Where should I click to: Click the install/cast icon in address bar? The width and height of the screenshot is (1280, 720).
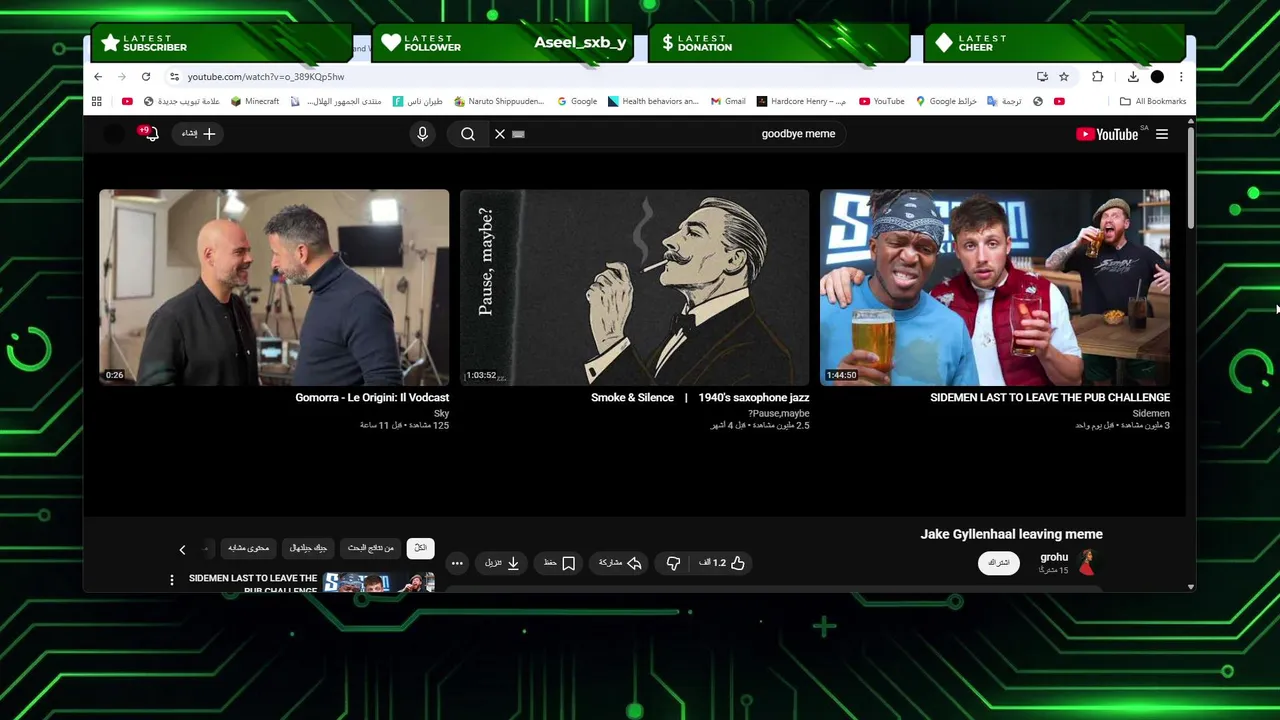coord(1042,77)
